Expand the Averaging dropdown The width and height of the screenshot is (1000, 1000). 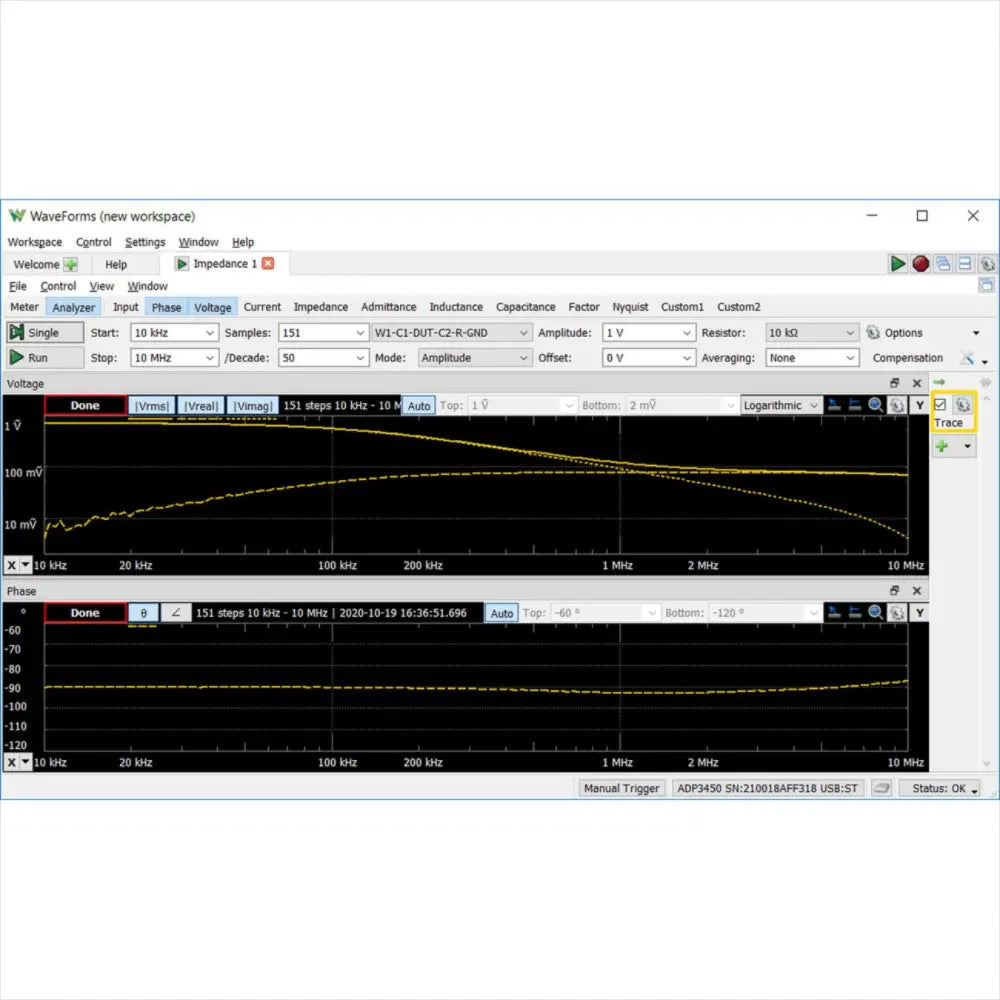[x=850, y=358]
